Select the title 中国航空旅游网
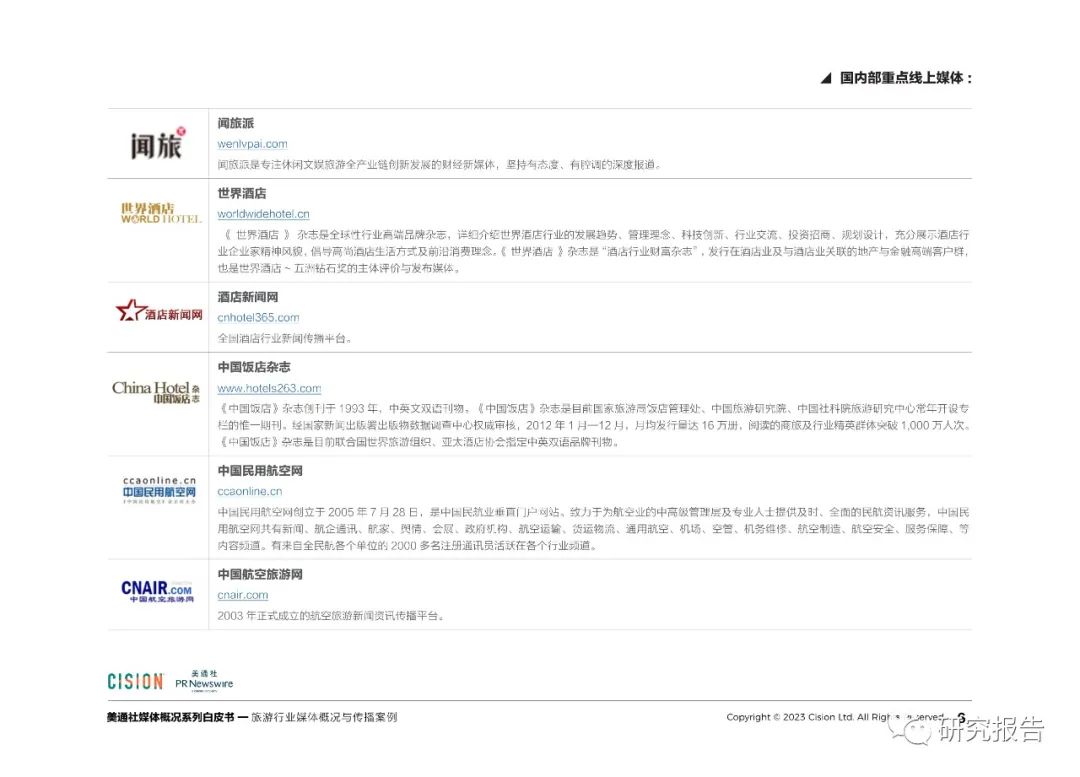The height and width of the screenshot is (777, 1080). pyautogui.click(x=260, y=574)
